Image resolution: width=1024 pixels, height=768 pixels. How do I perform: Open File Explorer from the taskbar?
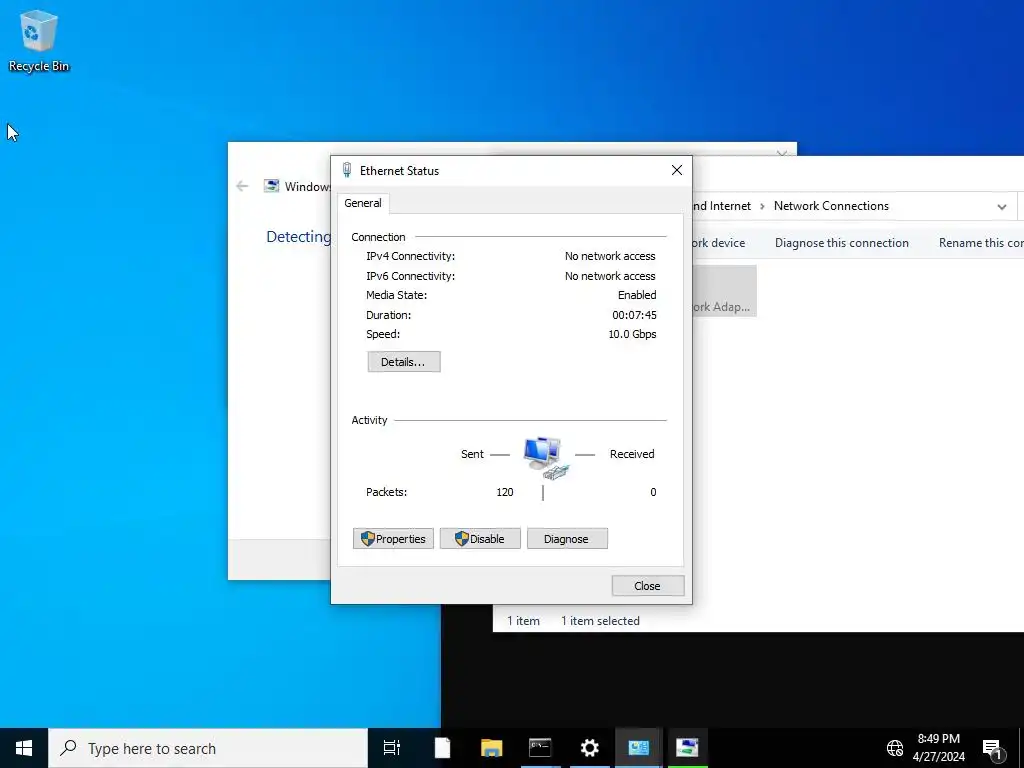coord(491,748)
